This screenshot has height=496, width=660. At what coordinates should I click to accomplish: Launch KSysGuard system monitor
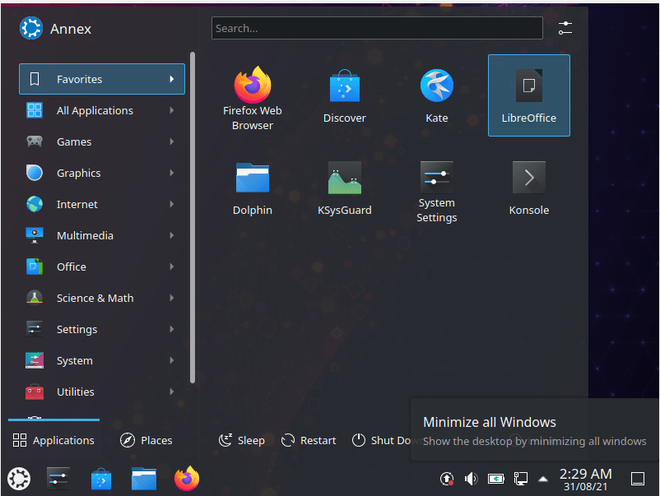coord(344,188)
